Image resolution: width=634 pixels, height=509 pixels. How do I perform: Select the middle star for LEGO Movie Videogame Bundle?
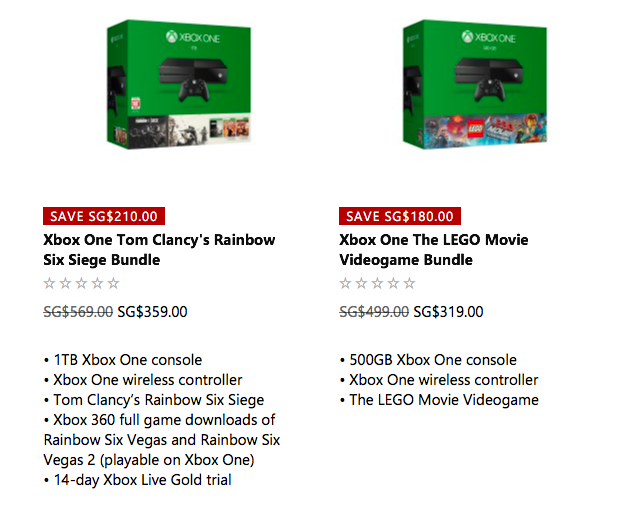click(378, 284)
